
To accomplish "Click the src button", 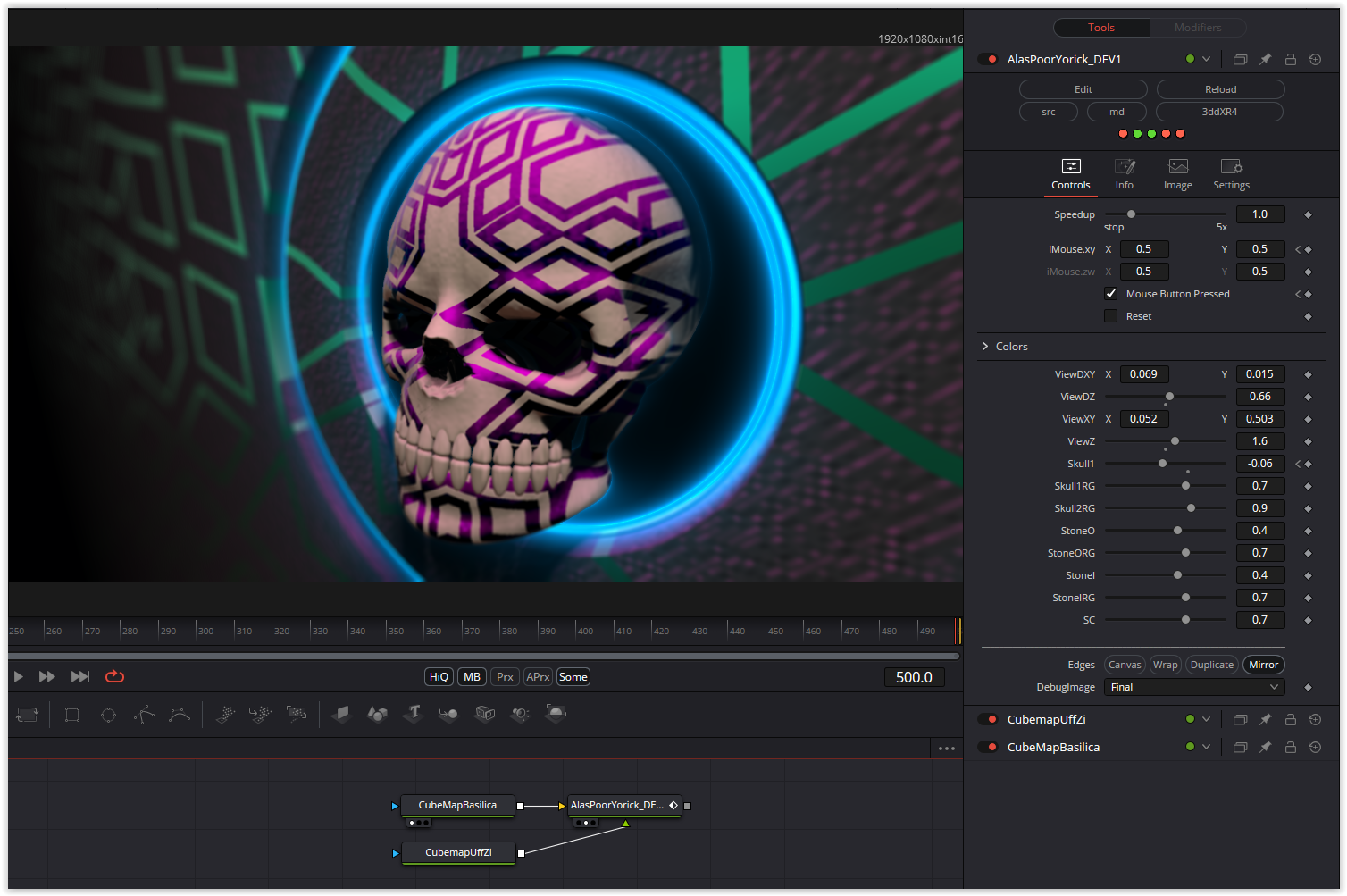I will click(1049, 112).
